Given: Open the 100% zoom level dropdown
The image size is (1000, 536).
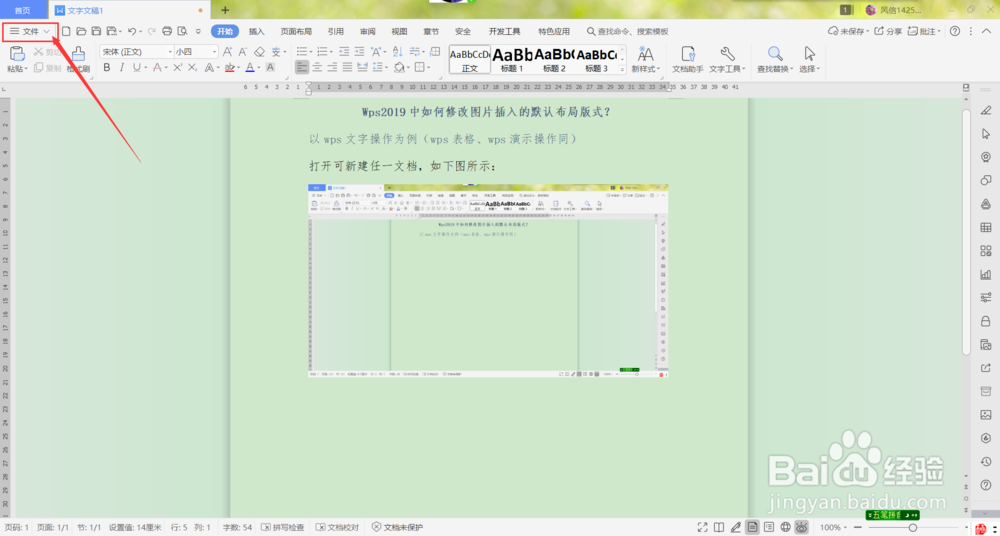Looking at the screenshot, I should click(x=834, y=528).
